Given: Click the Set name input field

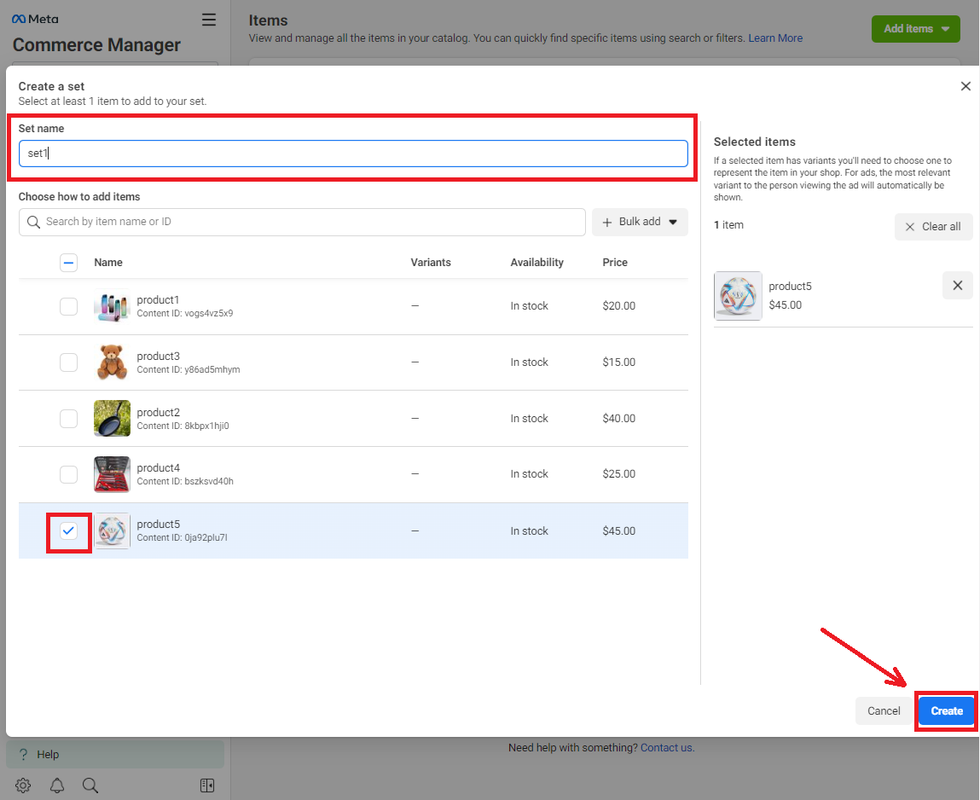Looking at the screenshot, I should [x=353, y=153].
